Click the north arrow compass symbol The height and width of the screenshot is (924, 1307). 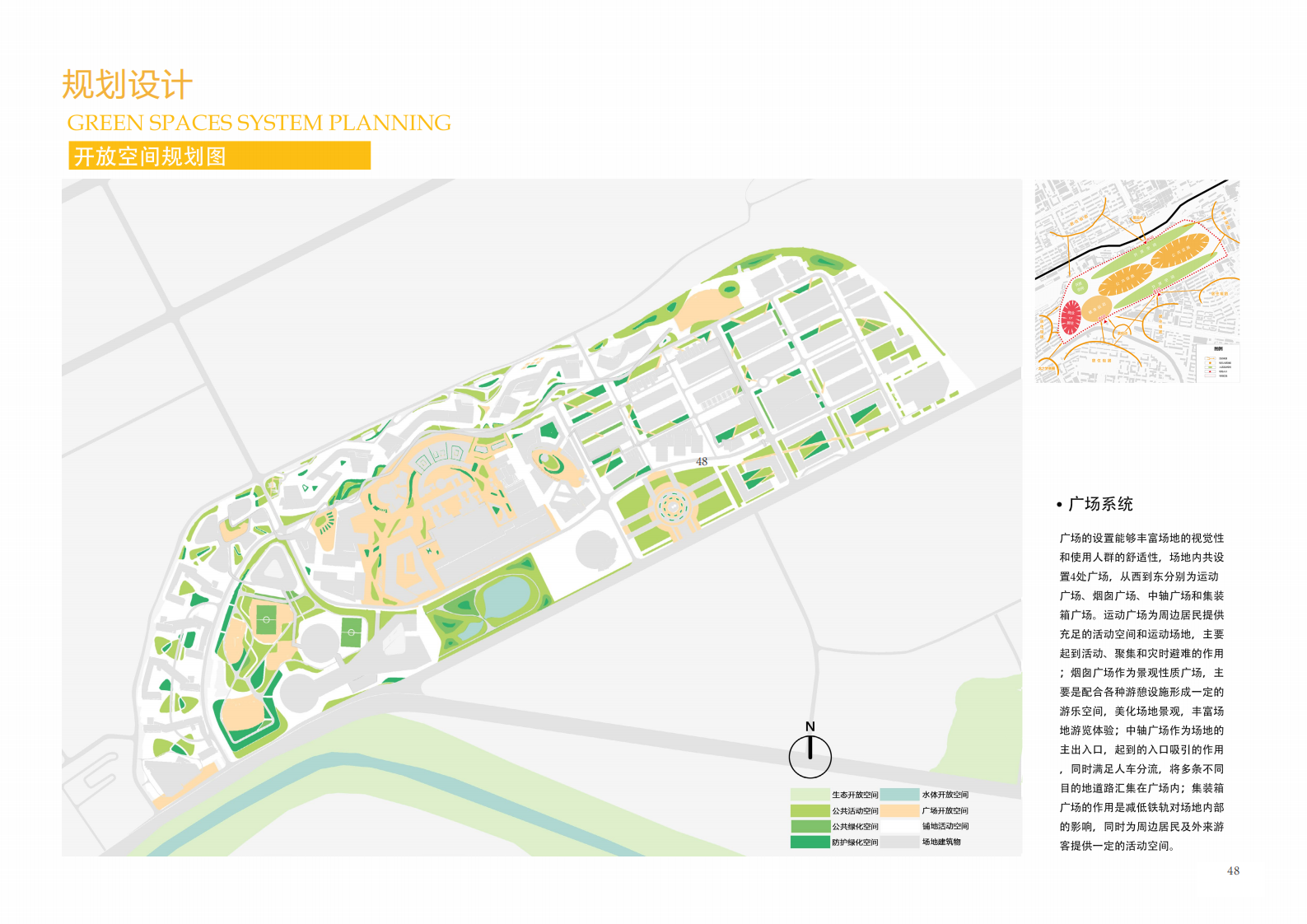pos(810,756)
